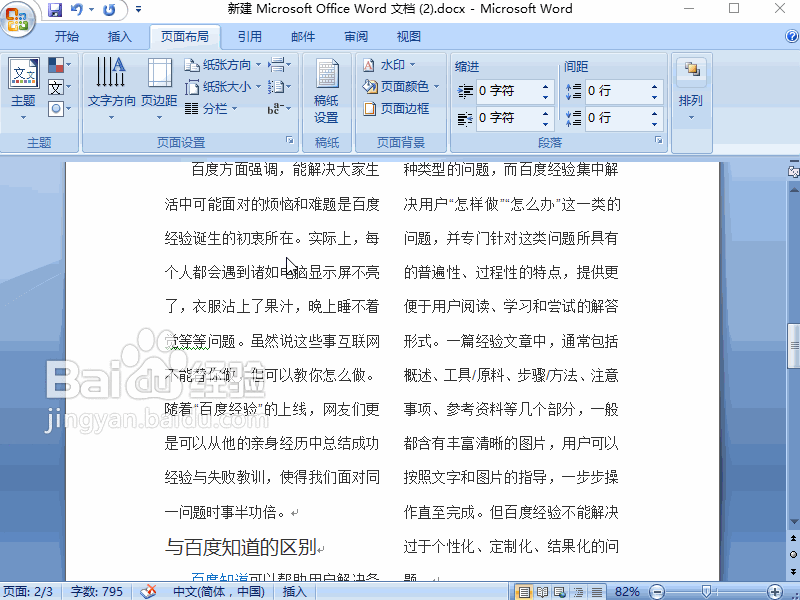
Task: Click the zoom slider handle
Action: [x=706, y=592]
